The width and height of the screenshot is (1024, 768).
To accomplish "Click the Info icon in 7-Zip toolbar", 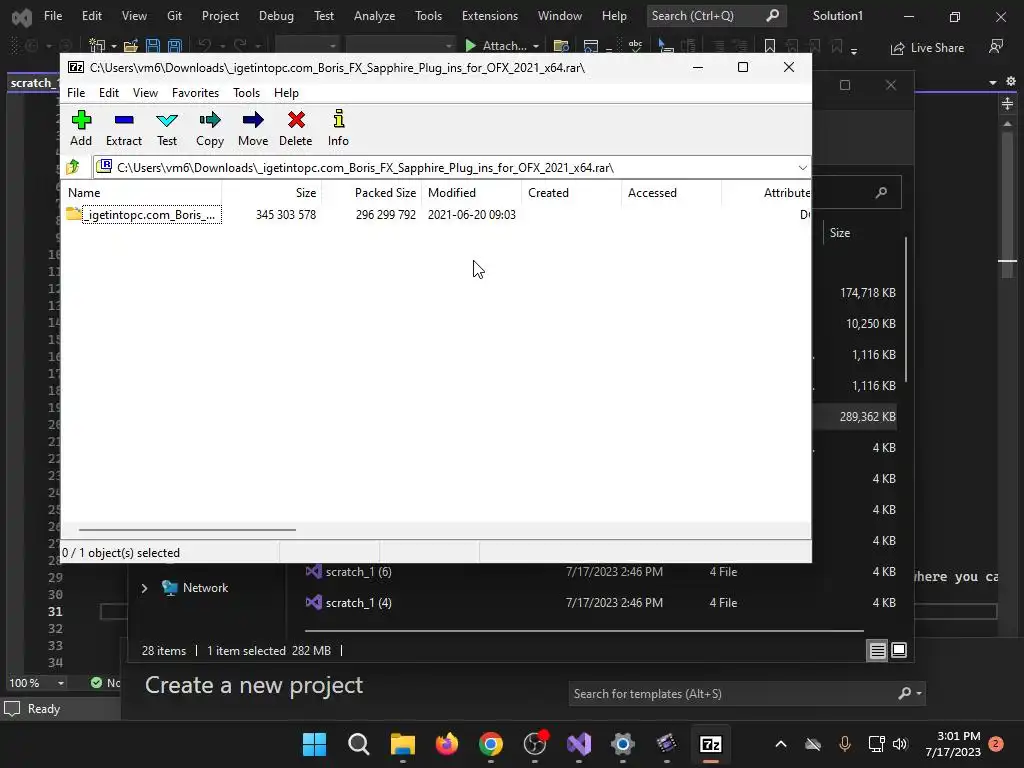I will [338, 128].
